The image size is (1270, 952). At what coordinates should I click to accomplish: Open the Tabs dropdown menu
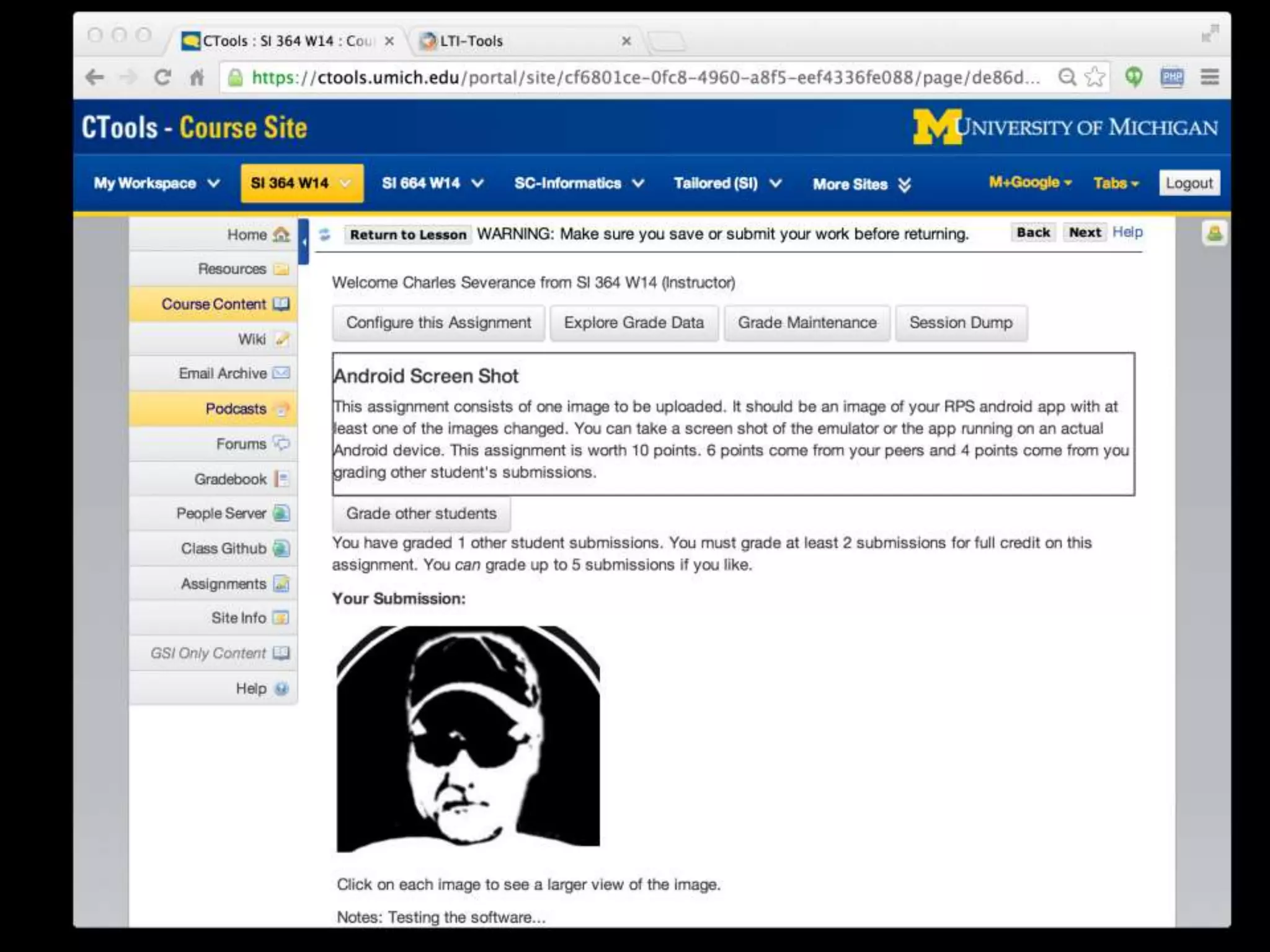(1116, 183)
